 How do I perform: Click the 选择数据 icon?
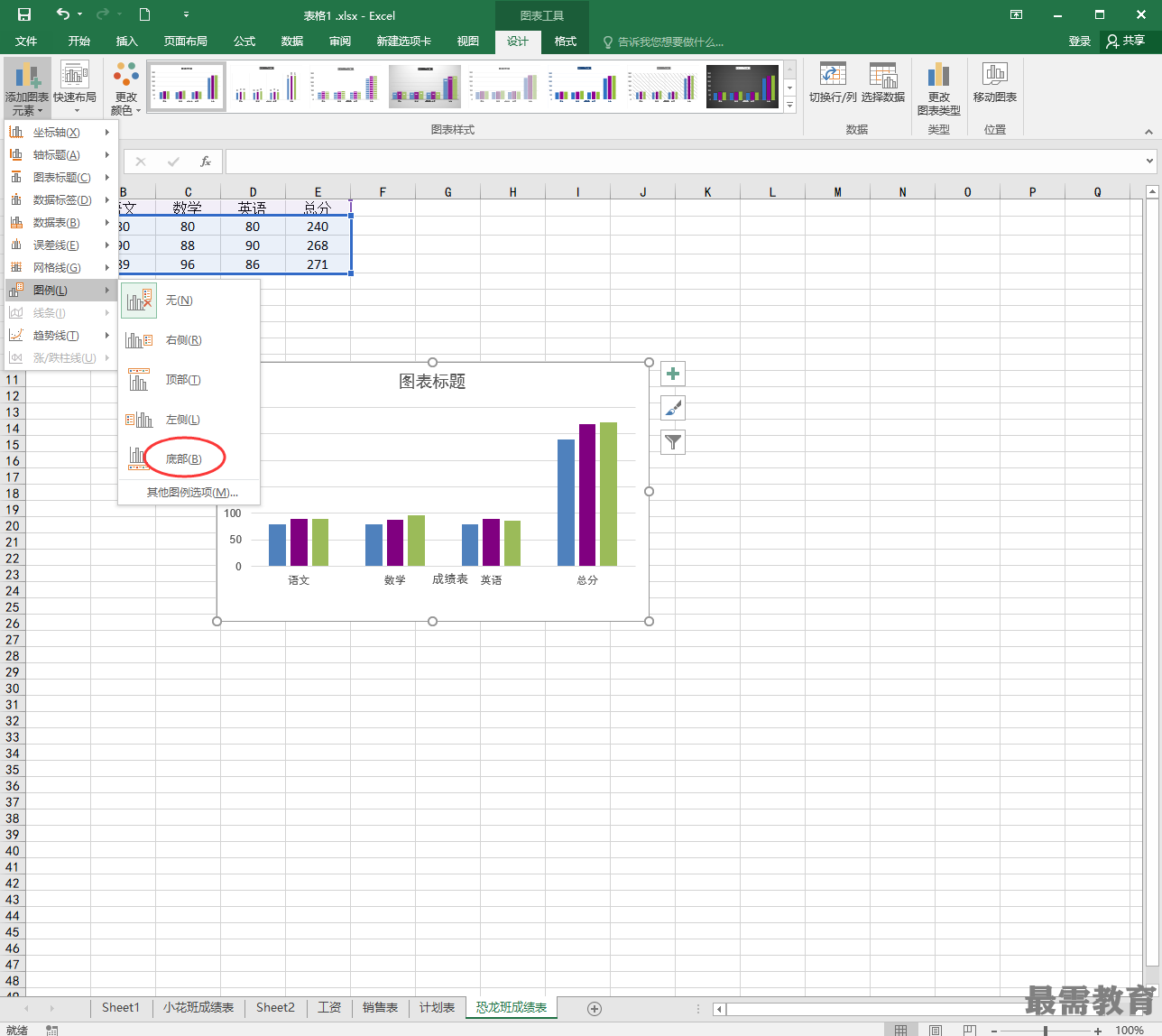tap(883, 83)
